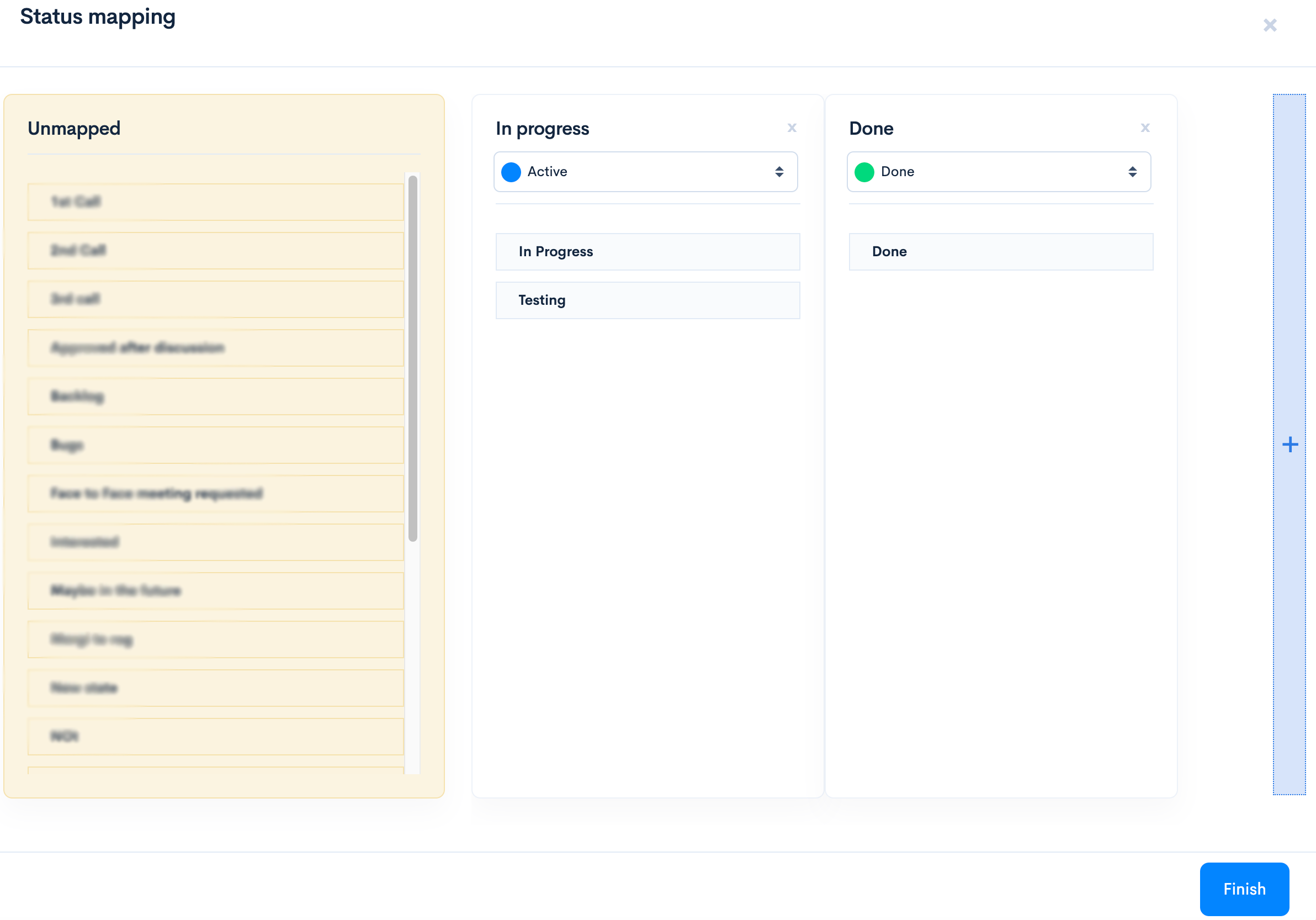This screenshot has width=1316, height=920.
Task: Select the Bugs unmapped status
Action: (x=215, y=445)
